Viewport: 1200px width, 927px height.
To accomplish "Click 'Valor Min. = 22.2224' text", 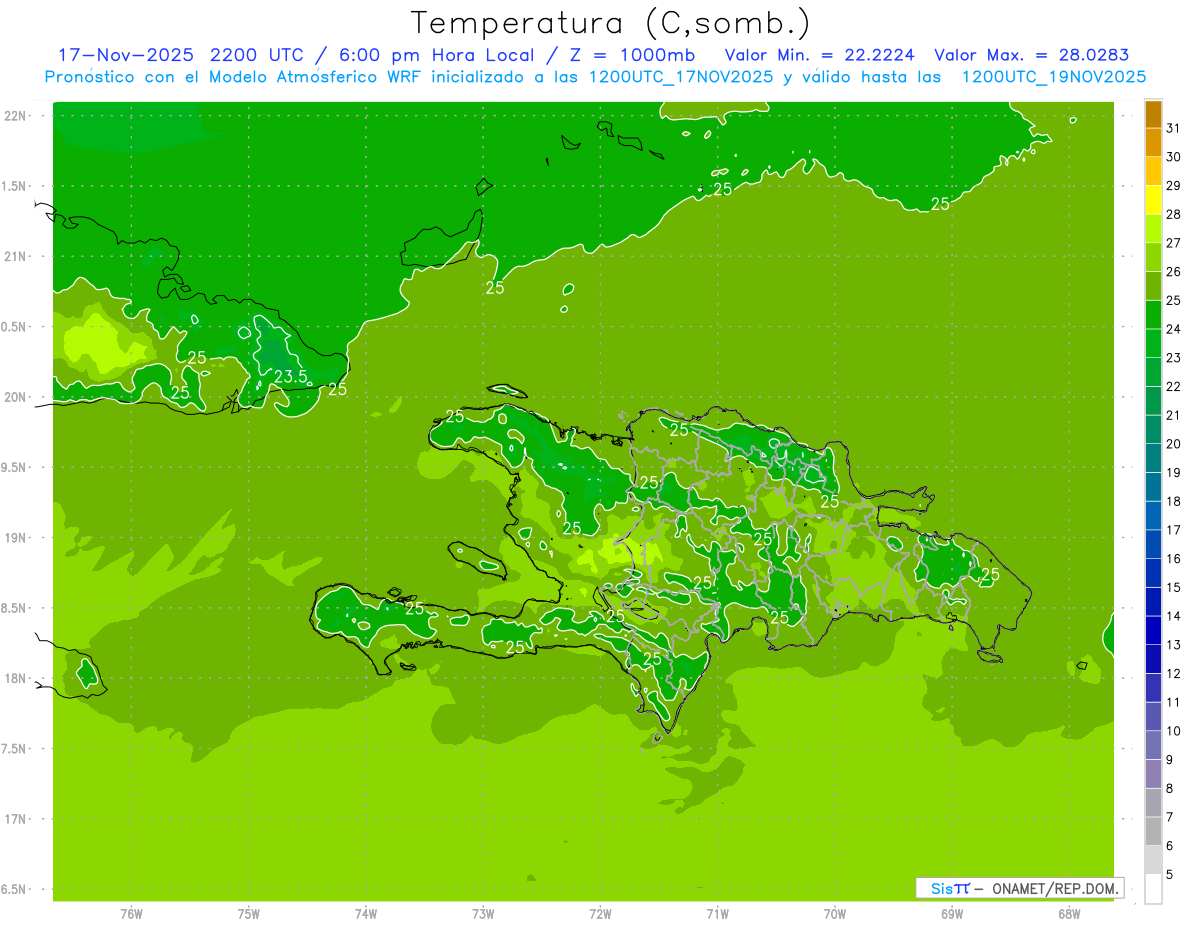I will coord(820,54).
